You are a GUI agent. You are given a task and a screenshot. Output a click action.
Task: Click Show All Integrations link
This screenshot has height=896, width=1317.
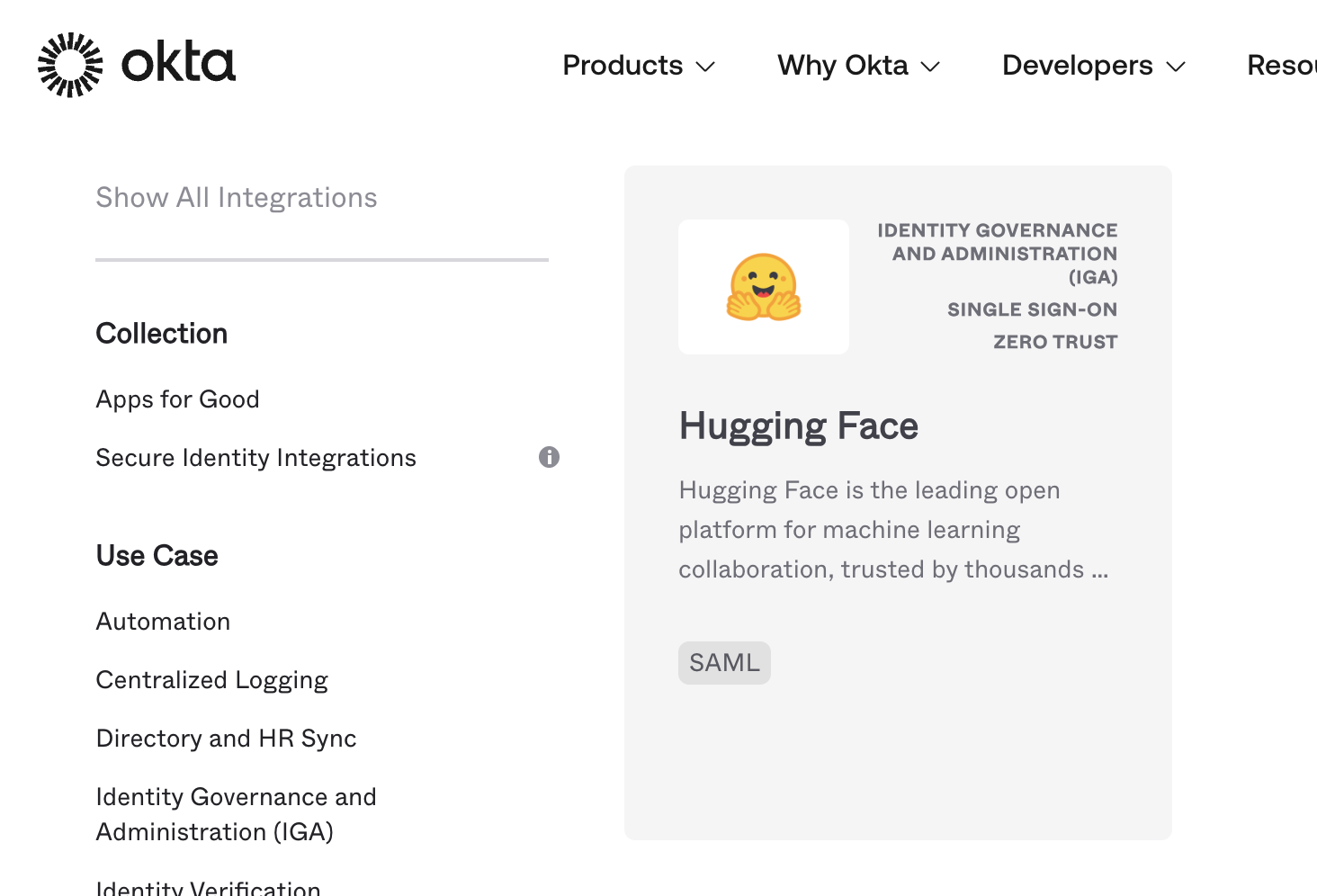[x=237, y=198]
